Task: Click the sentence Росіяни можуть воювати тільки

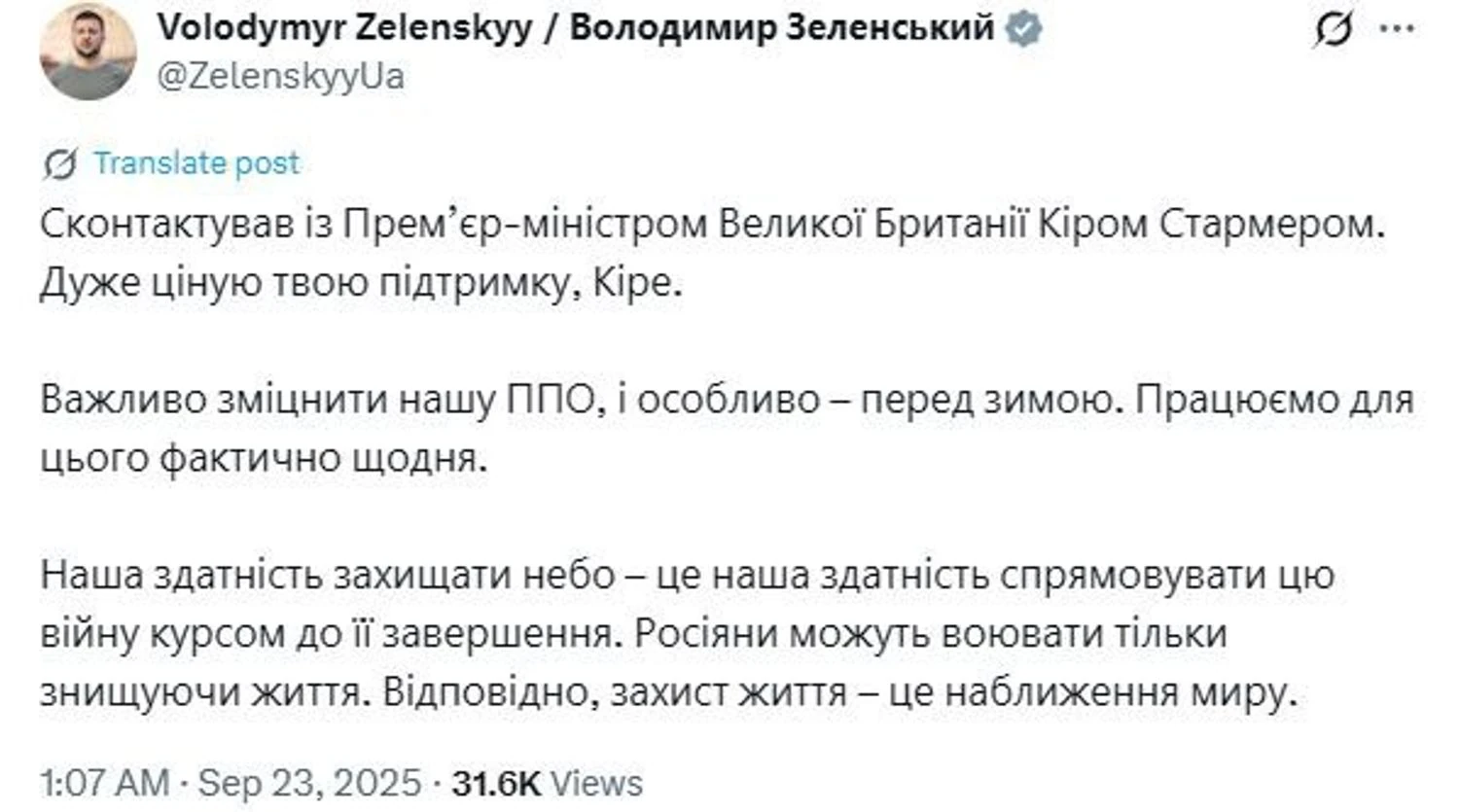Action: [930, 634]
